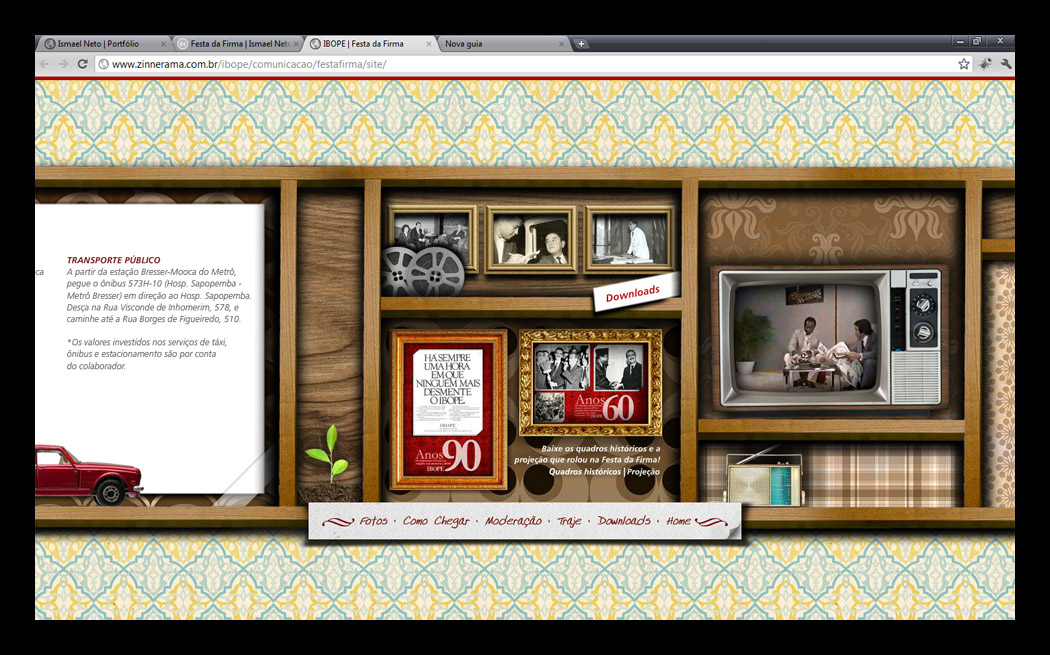Open a new tab with plus button
The height and width of the screenshot is (655, 1050).
point(581,44)
